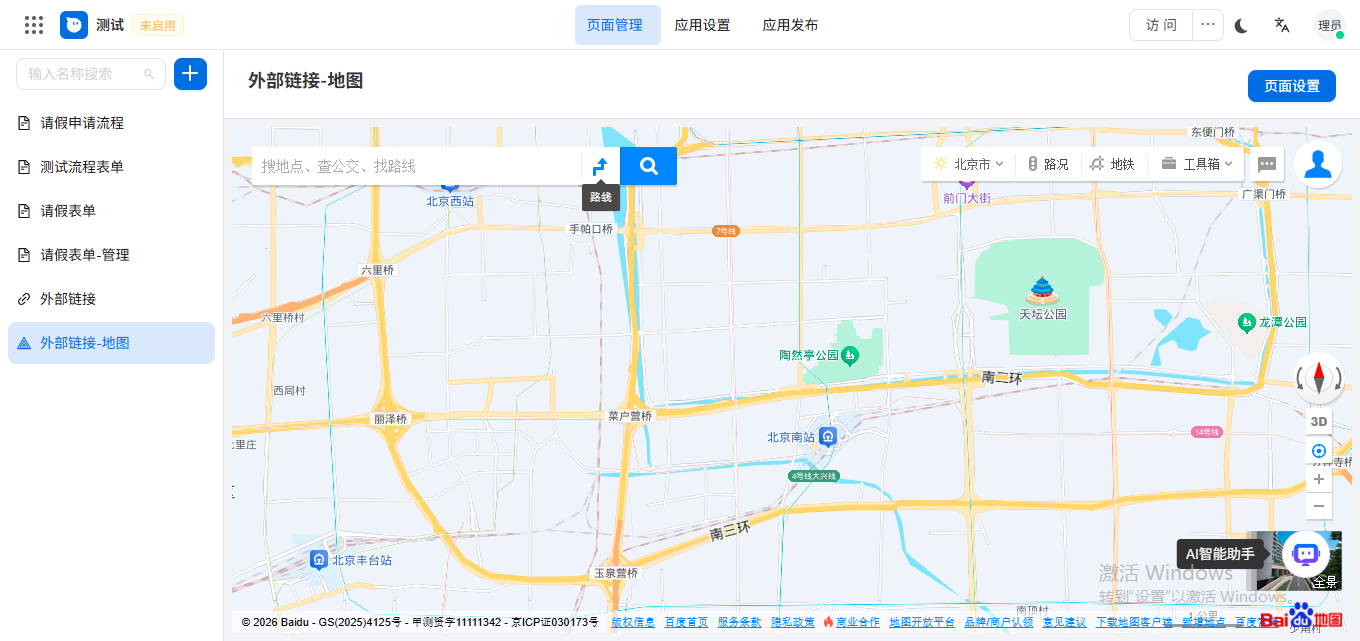Click the 4号线大兴线 subway label
1360x641 pixels.
coord(813,476)
